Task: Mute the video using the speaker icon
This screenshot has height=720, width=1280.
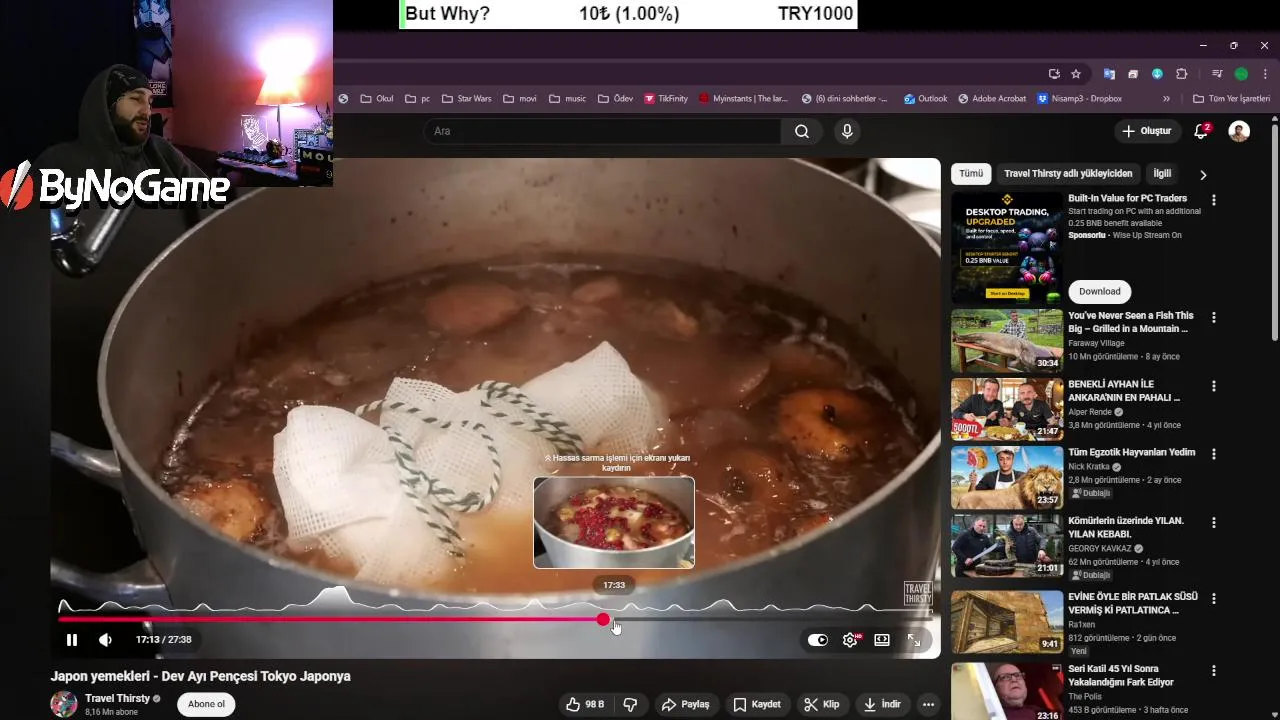Action: pyautogui.click(x=105, y=640)
